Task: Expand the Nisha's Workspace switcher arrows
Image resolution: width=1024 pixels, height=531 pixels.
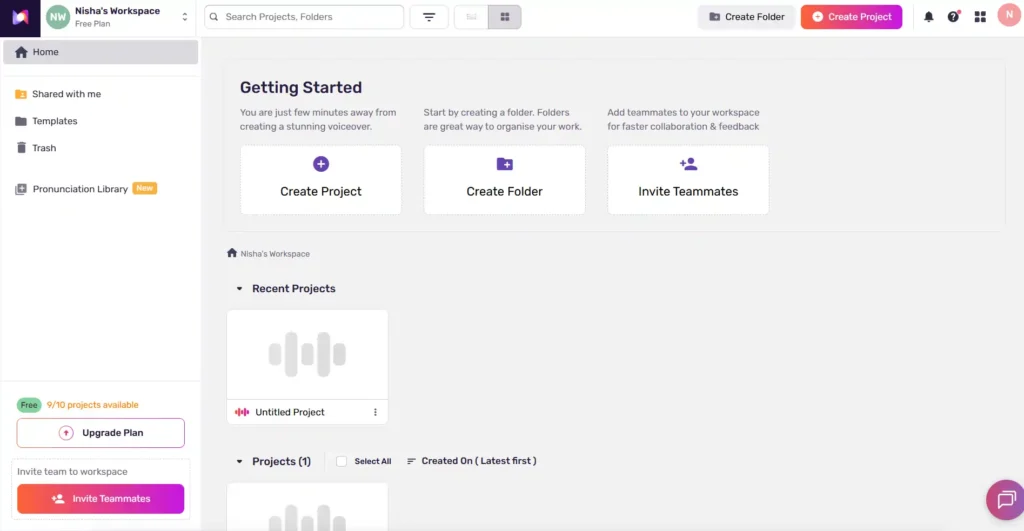Action: (185, 17)
